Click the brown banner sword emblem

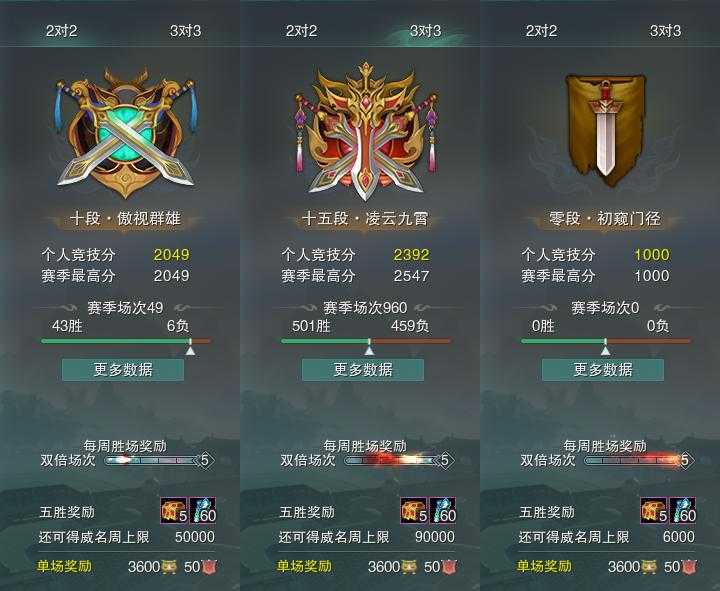point(605,130)
